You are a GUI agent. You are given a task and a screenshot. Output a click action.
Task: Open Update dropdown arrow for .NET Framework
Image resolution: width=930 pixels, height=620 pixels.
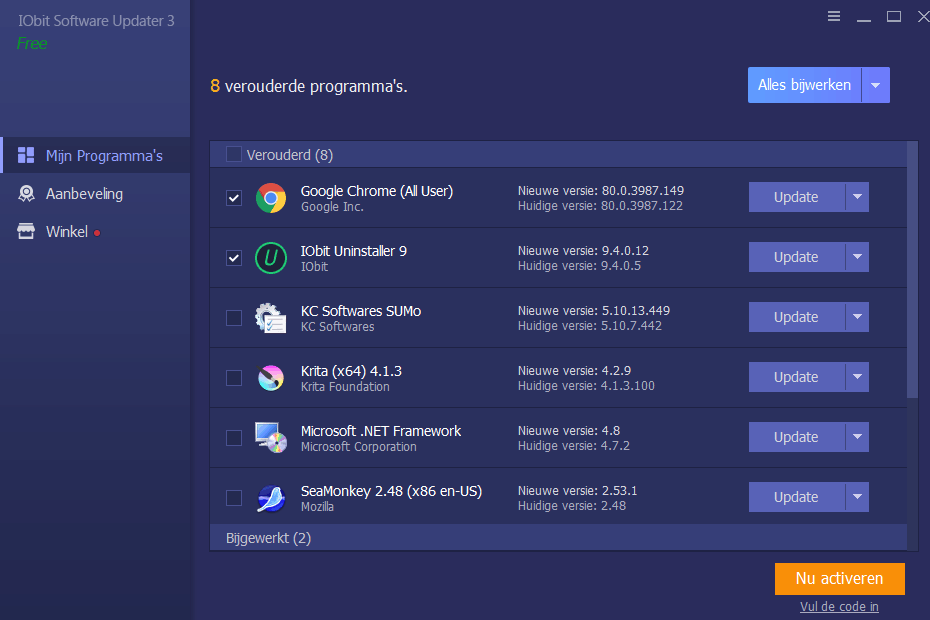857,437
